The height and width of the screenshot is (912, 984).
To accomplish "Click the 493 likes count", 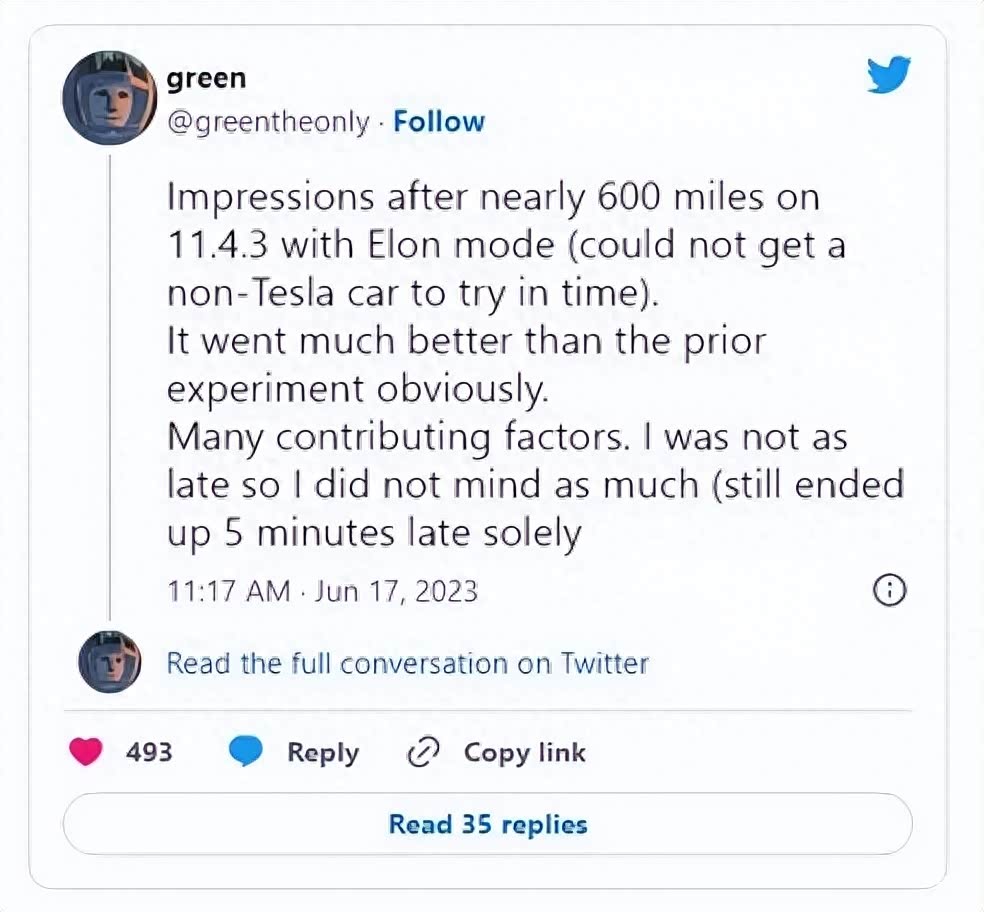I will click(149, 752).
